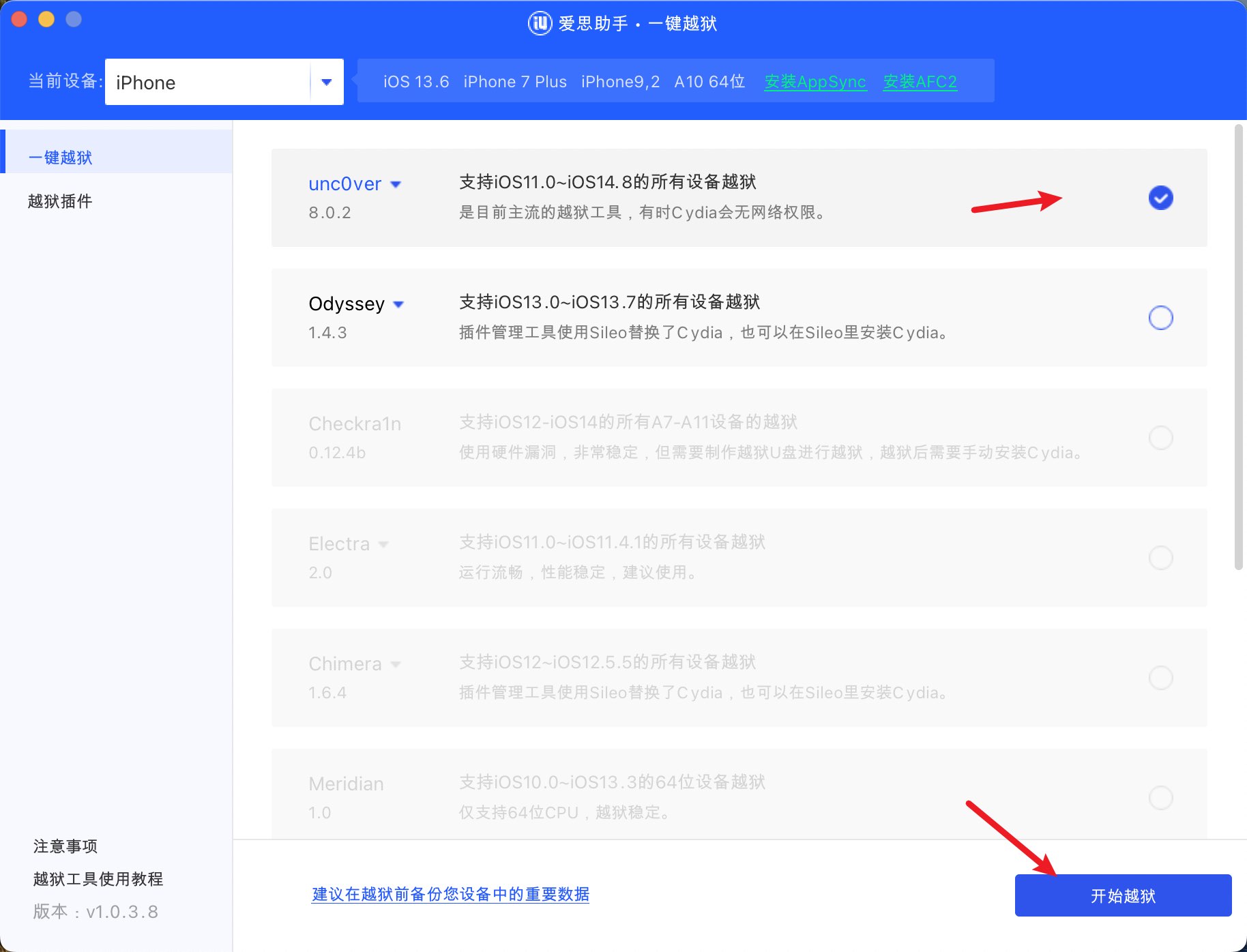
Task: Click the 版本：v1.0.3.8 version label
Action: point(96,912)
